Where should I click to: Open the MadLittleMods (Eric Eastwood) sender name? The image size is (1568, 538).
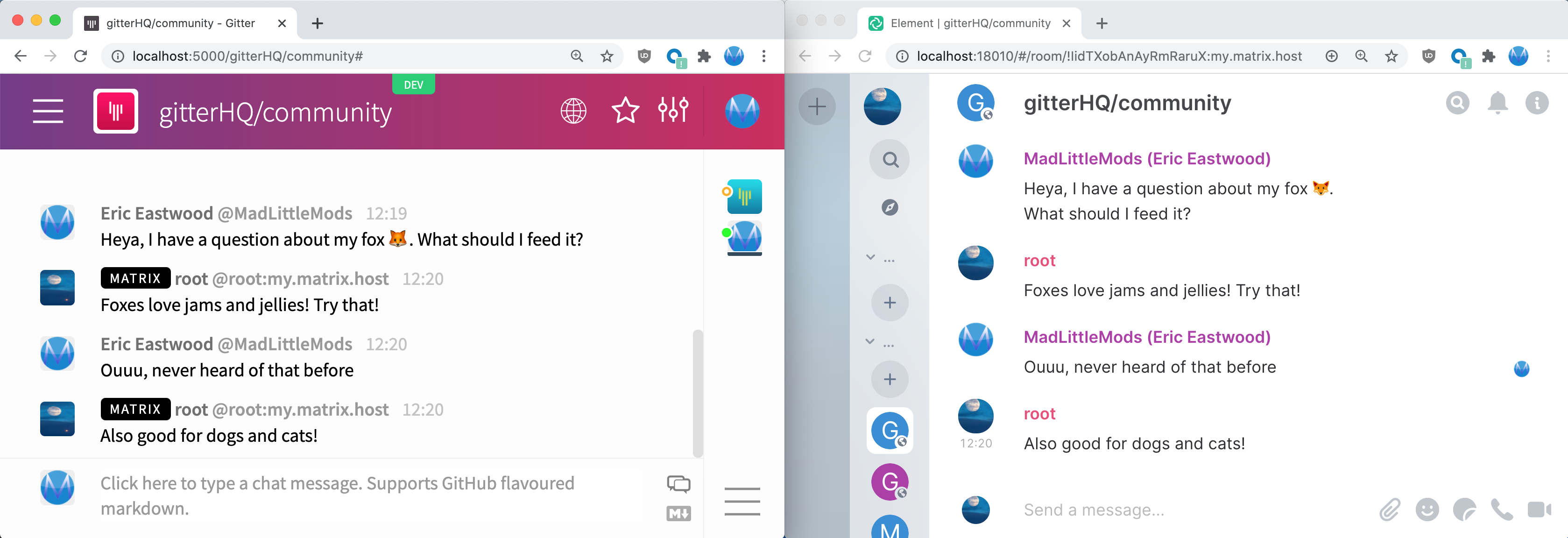point(1147,159)
